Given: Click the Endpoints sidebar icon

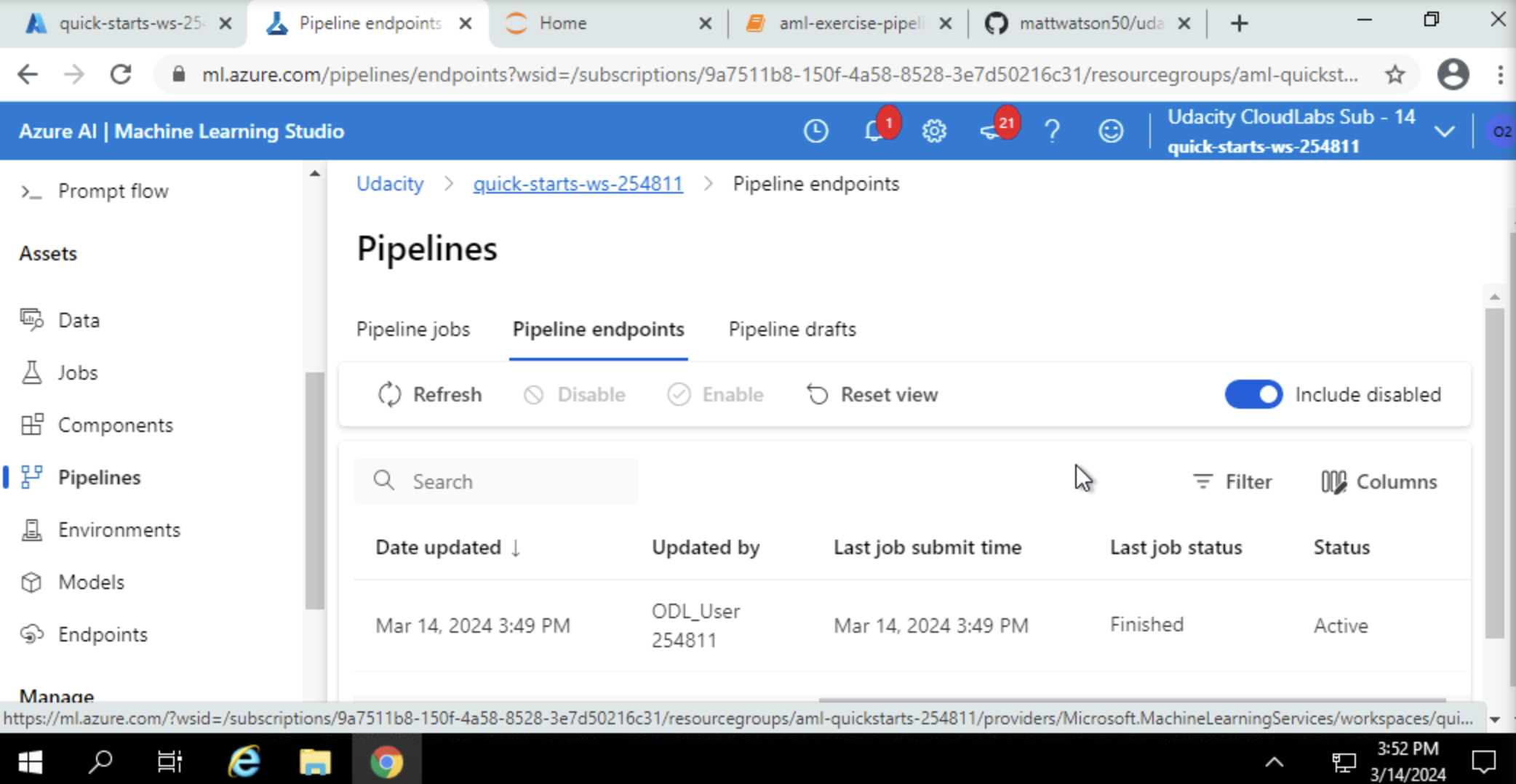Looking at the screenshot, I should 32,634.
